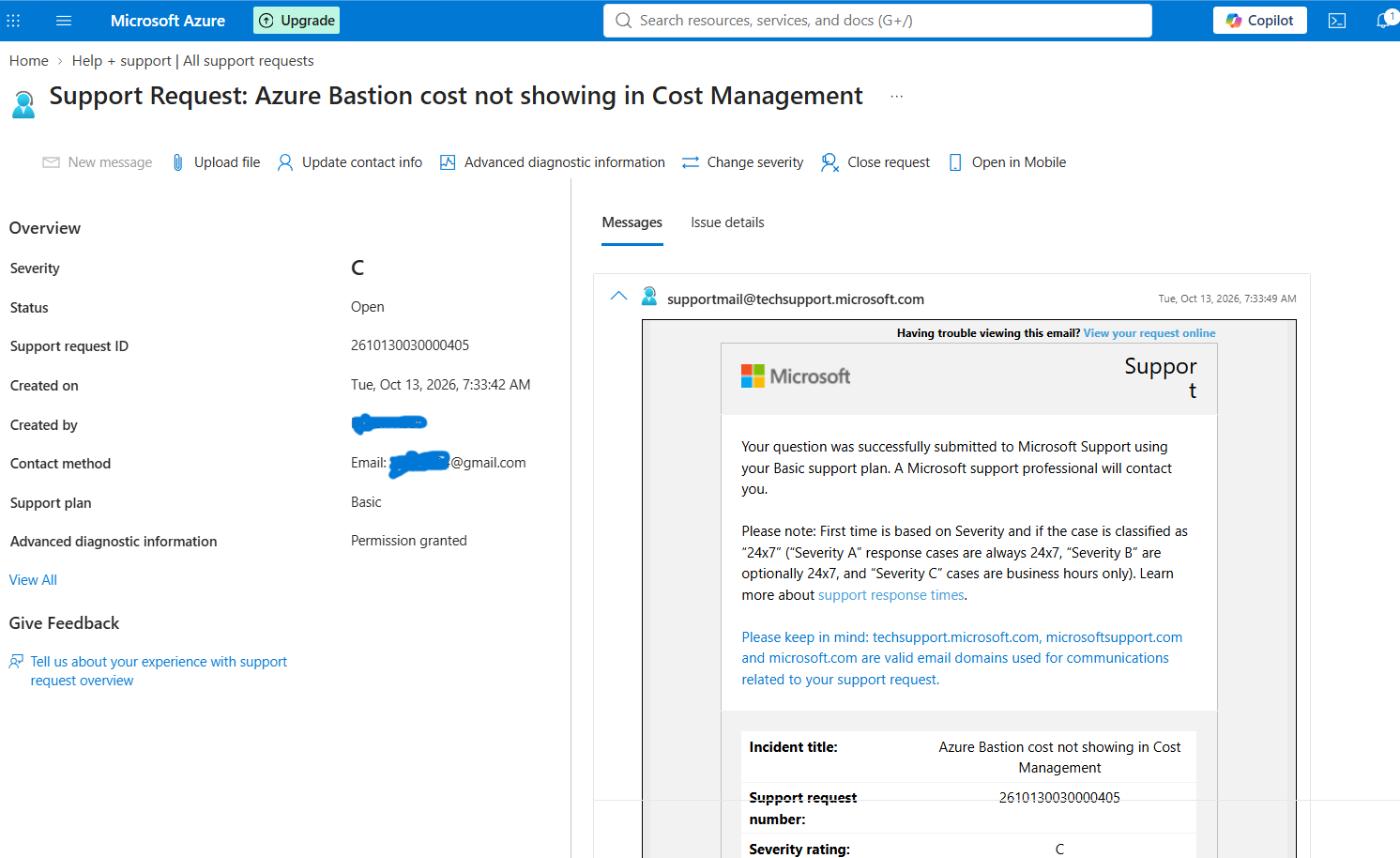Click the search resources input field
1400x858 pixels.
click(877, 21)
